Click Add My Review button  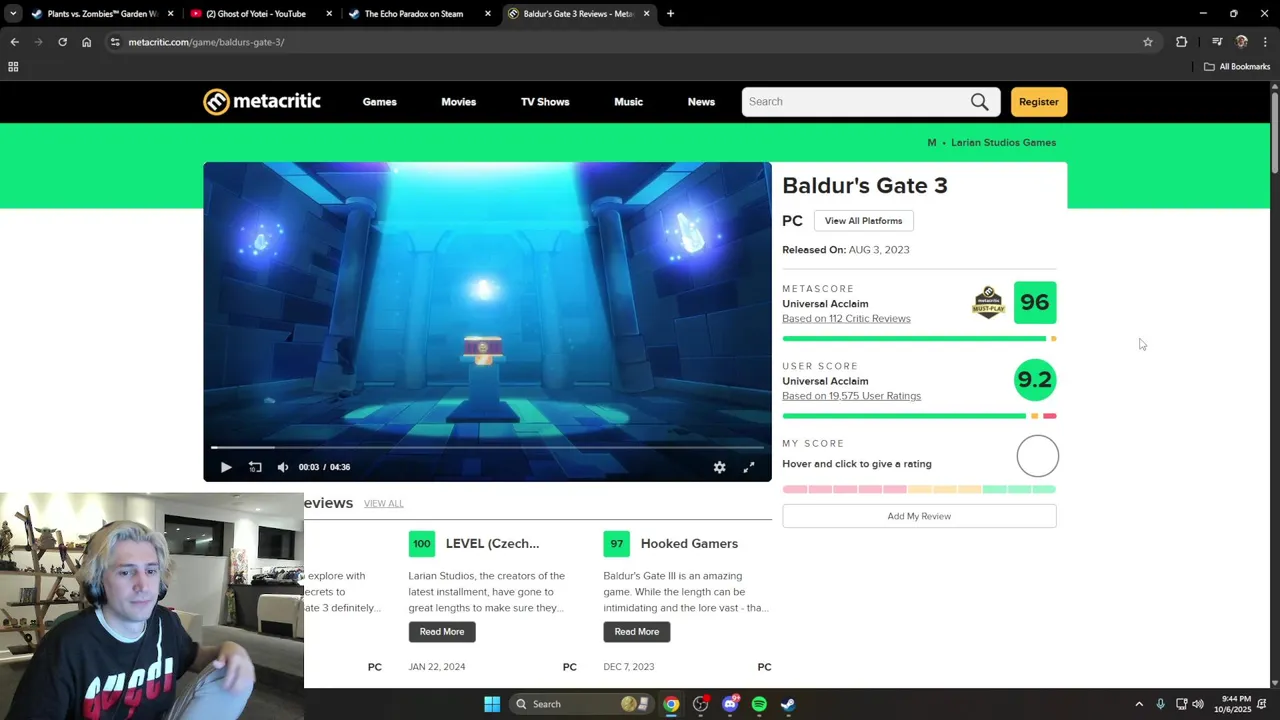tap(919, 516)
